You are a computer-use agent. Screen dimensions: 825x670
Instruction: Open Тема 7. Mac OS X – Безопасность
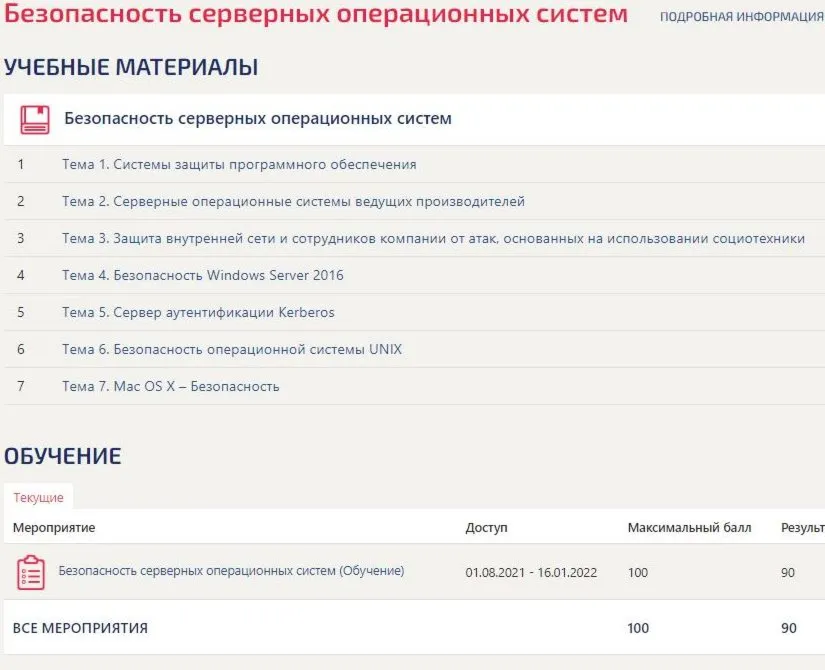tap(170, 386)
